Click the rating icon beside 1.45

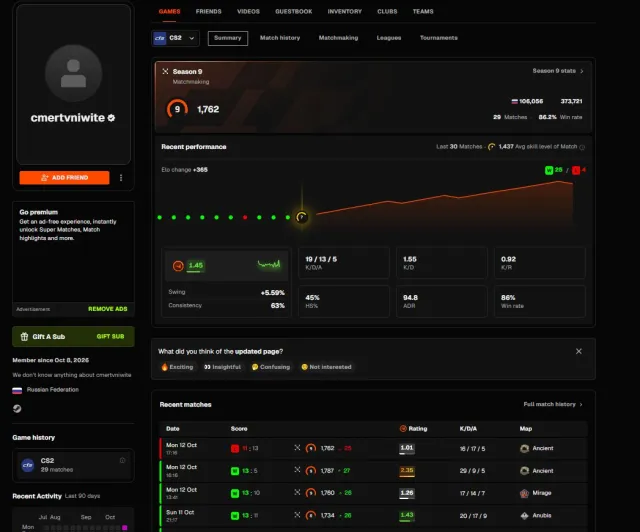tap(178, 266)
